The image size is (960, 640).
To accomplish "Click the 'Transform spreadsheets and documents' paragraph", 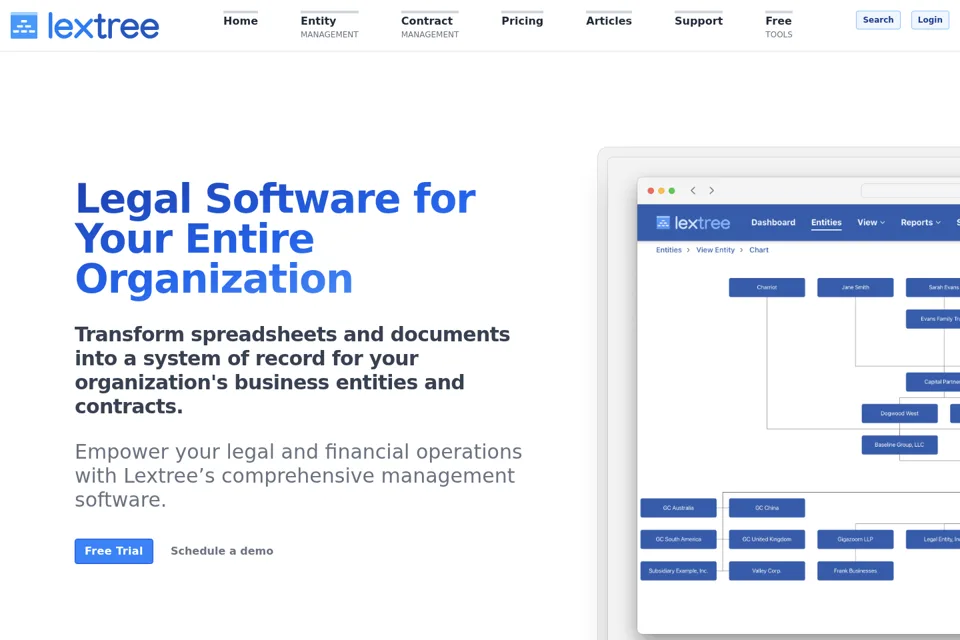I will point(292,370).
